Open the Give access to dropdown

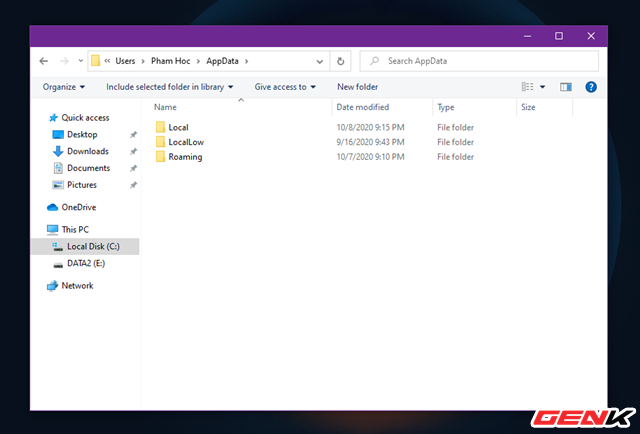[x=285, y=87]
